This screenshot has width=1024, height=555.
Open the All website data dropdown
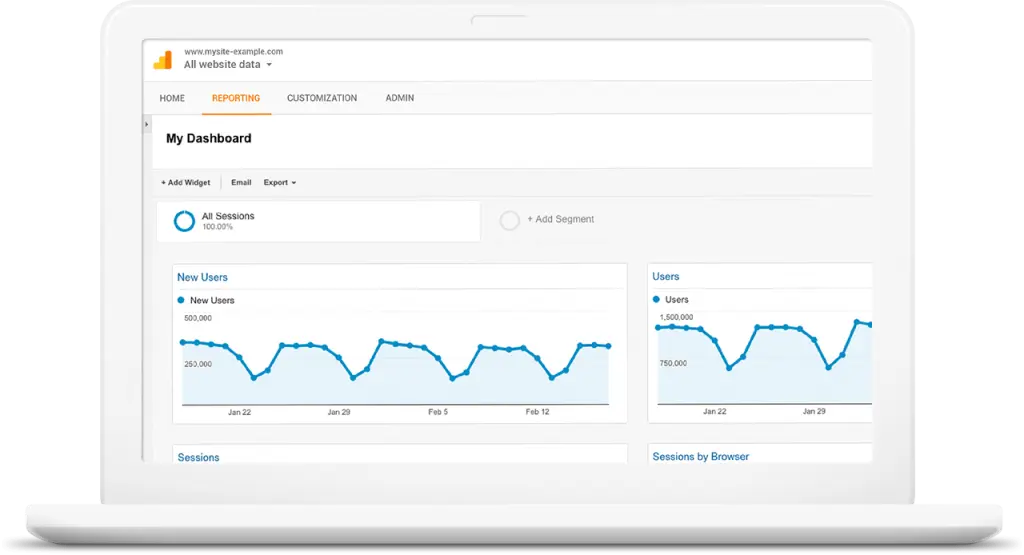click(x=228, y=65)
